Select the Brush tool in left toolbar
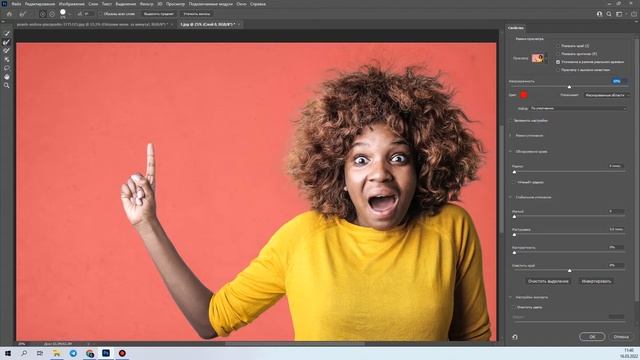Image resolution: width=640 pixels, height=360 pixels. tap(7, 51)
